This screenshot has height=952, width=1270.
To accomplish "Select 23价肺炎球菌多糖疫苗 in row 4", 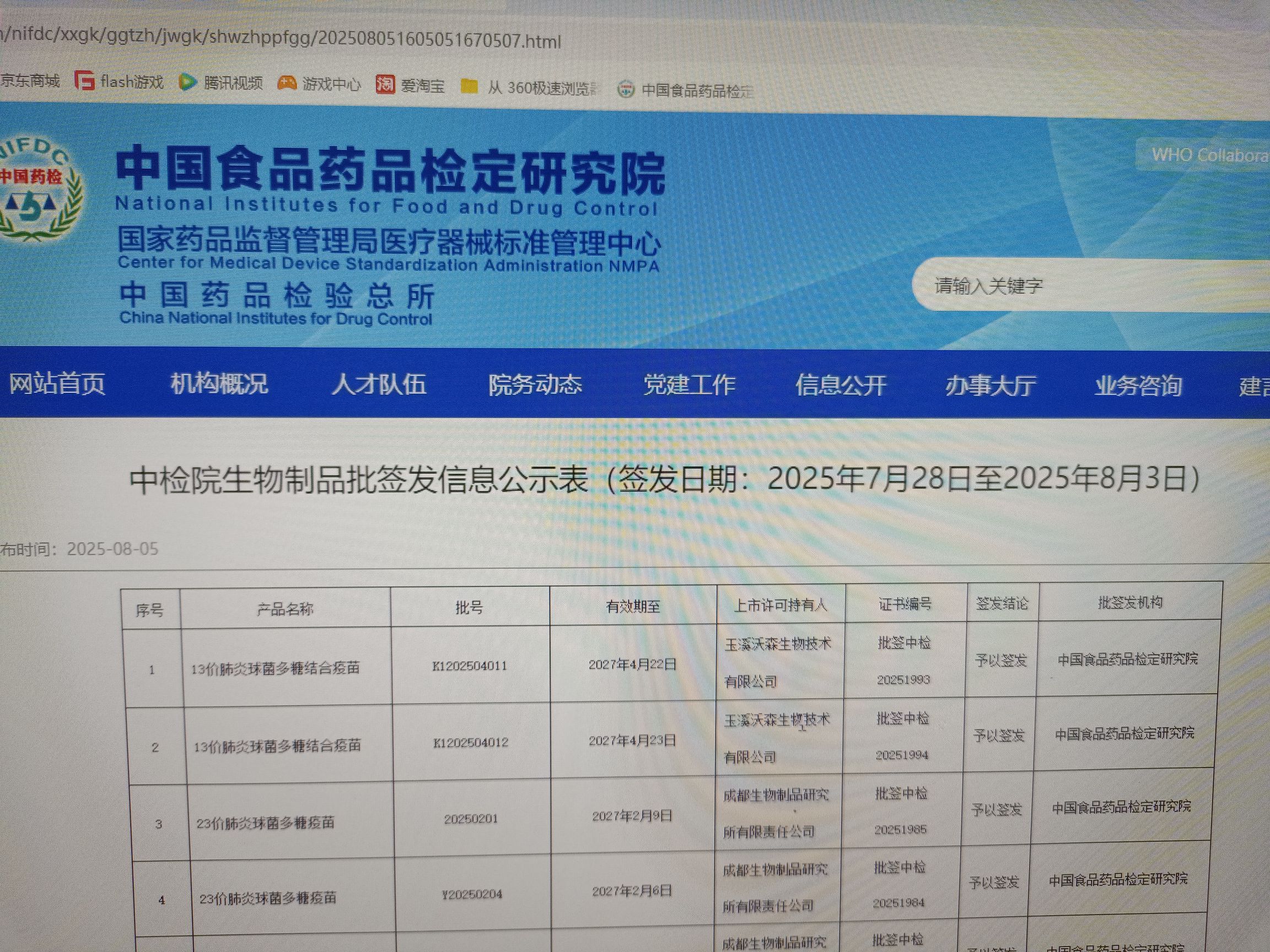I will tap(267, 898).
